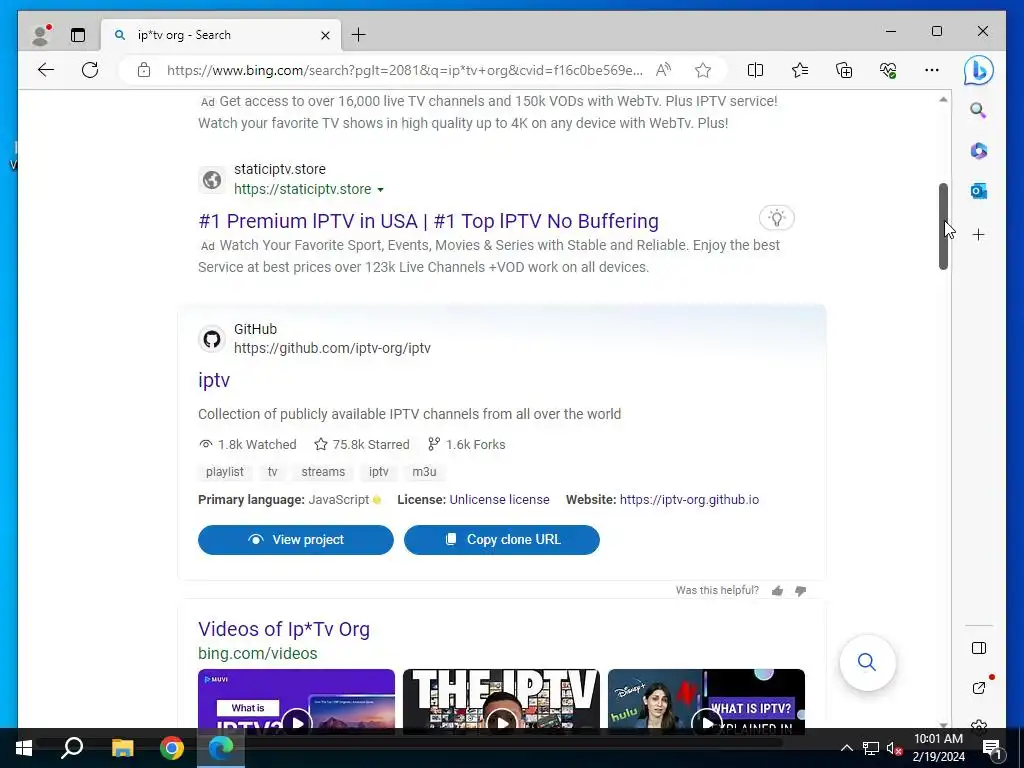1024x768 pixels.
Task: Open network status tray icon
Action: coord(871,748)
